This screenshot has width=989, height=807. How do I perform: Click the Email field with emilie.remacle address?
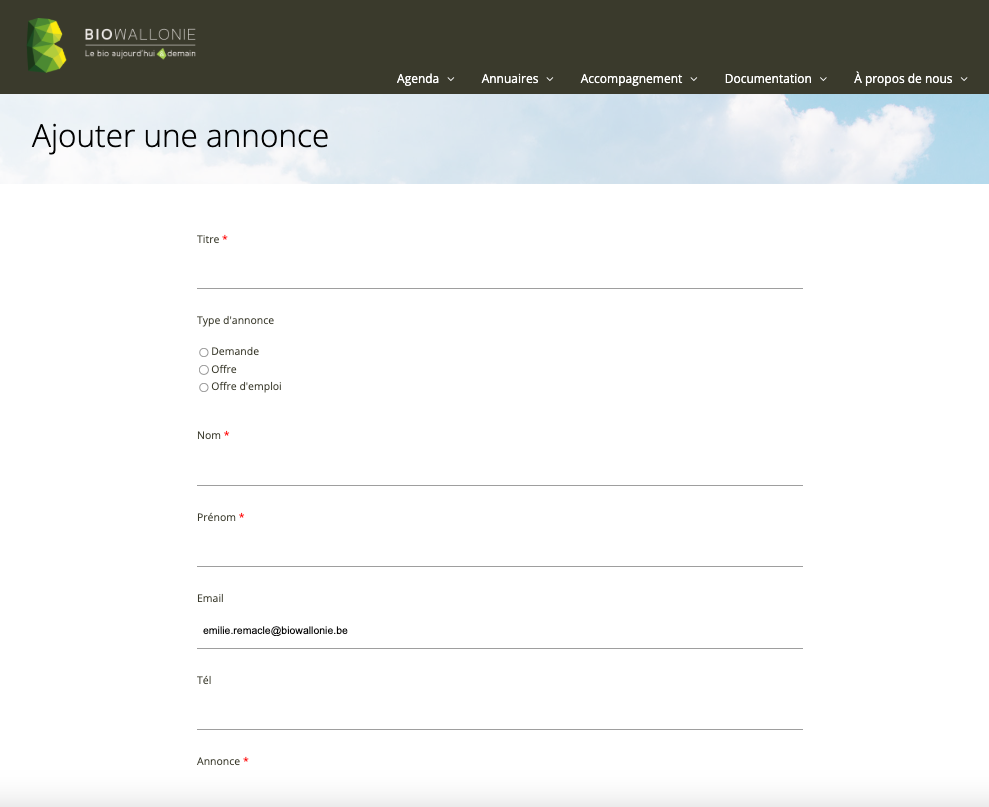499,631
